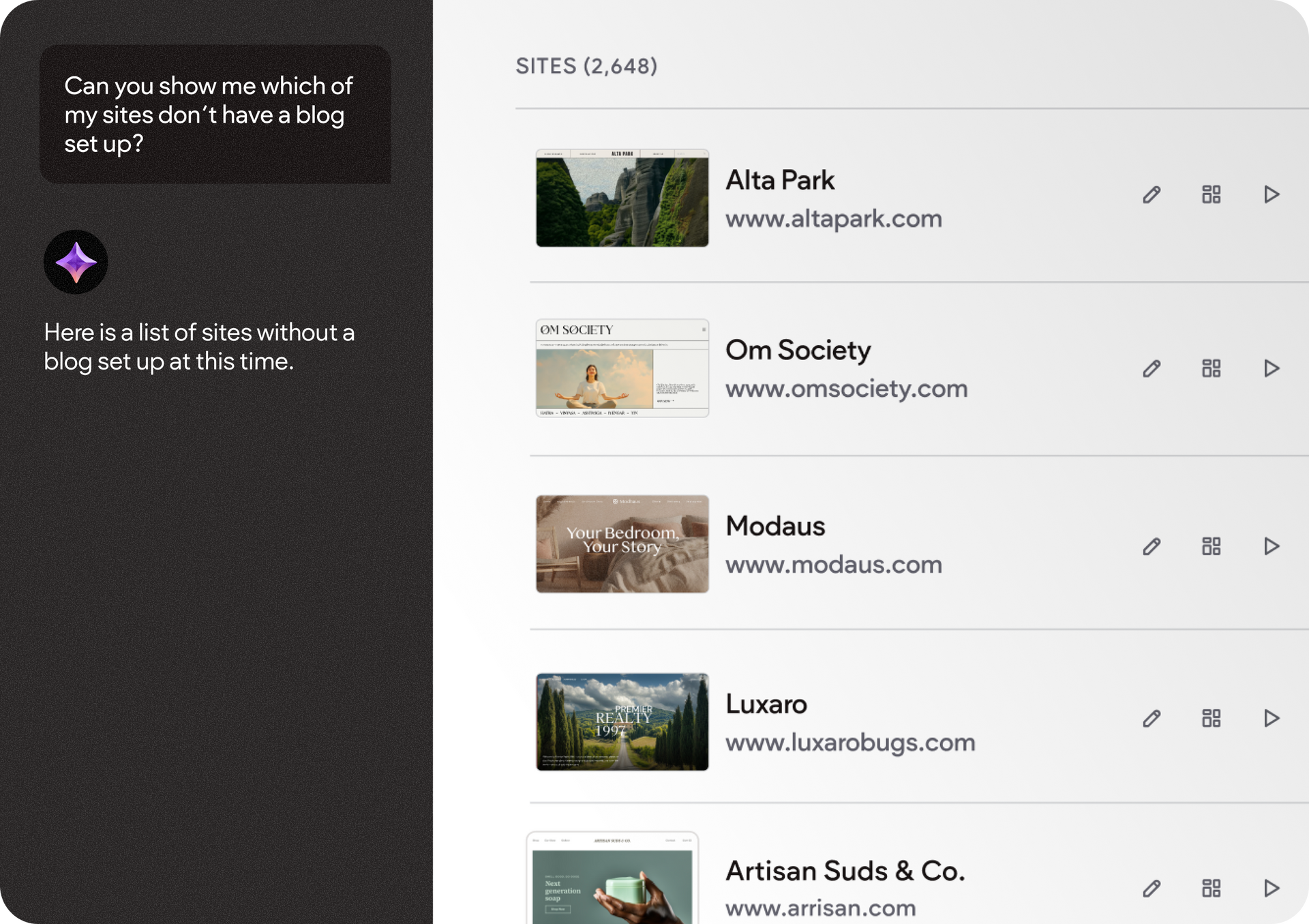The width and height of the screenshot is (1309, 924).
Task: Open the www.luxarobugs.com link
Action: (849, 742)
